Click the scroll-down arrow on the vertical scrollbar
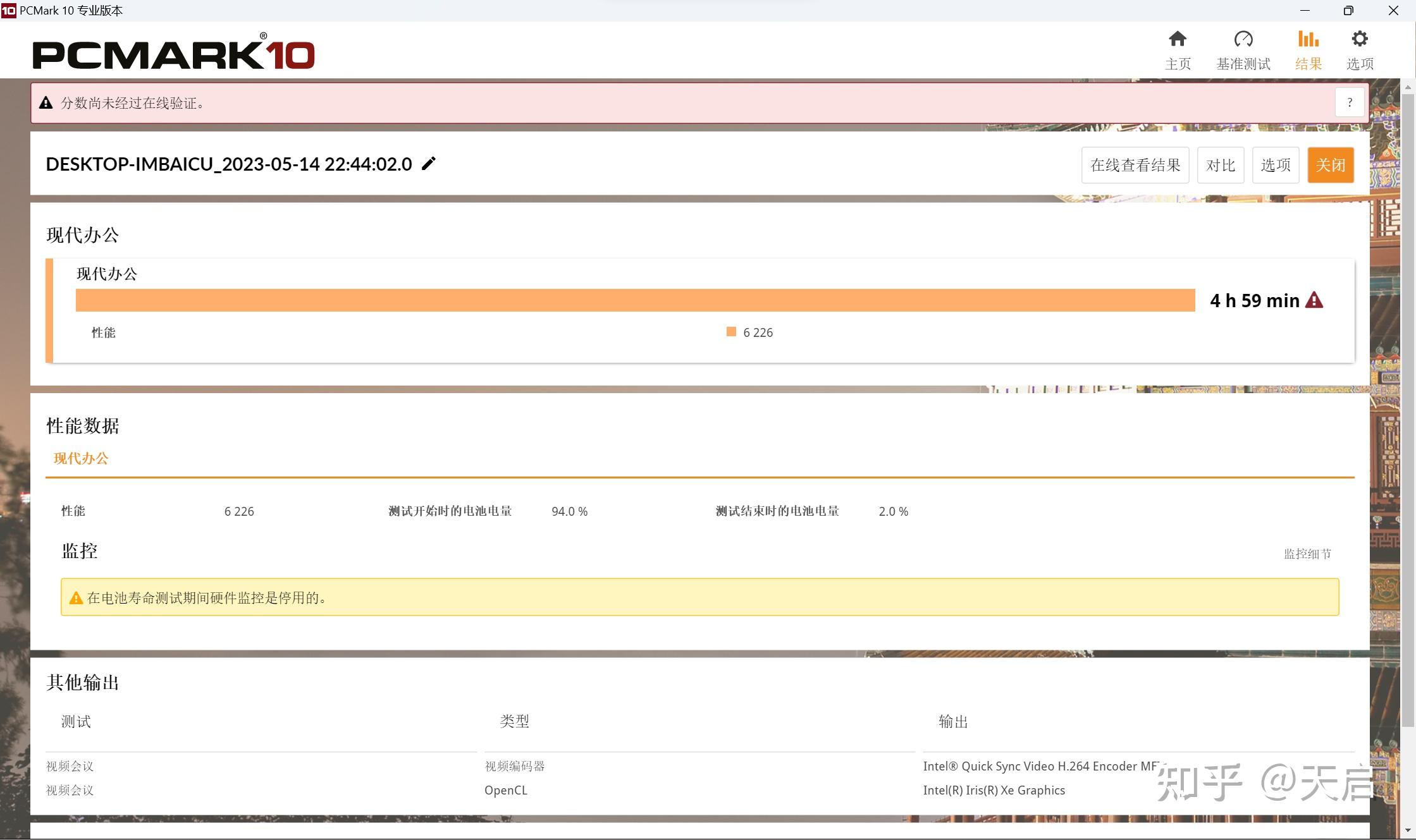Viewport: 1416px width, 840px height. click(x=1408, y=830)
